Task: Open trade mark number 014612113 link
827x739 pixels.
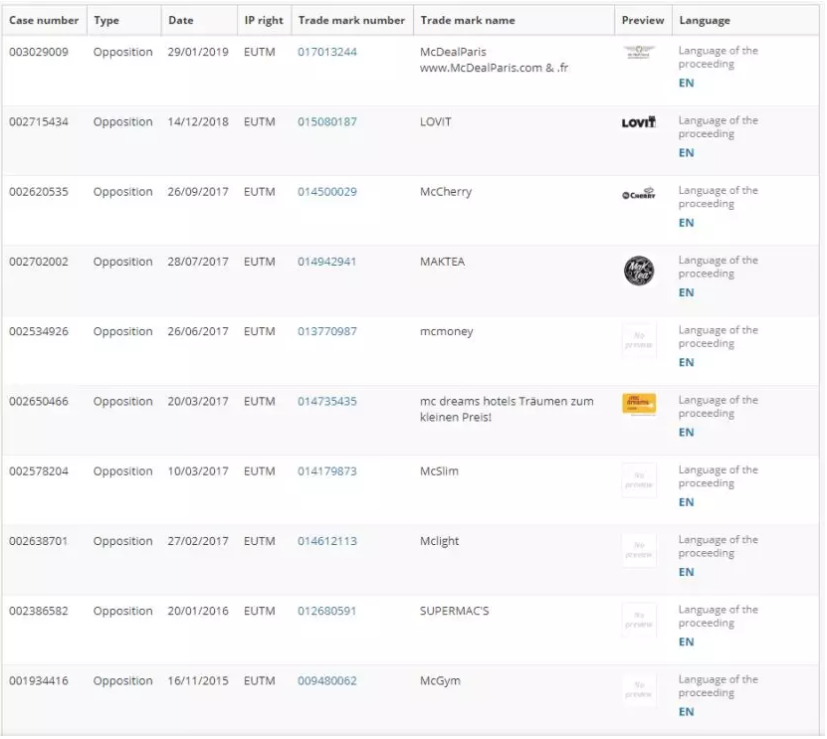Action: tap(327, 541)
